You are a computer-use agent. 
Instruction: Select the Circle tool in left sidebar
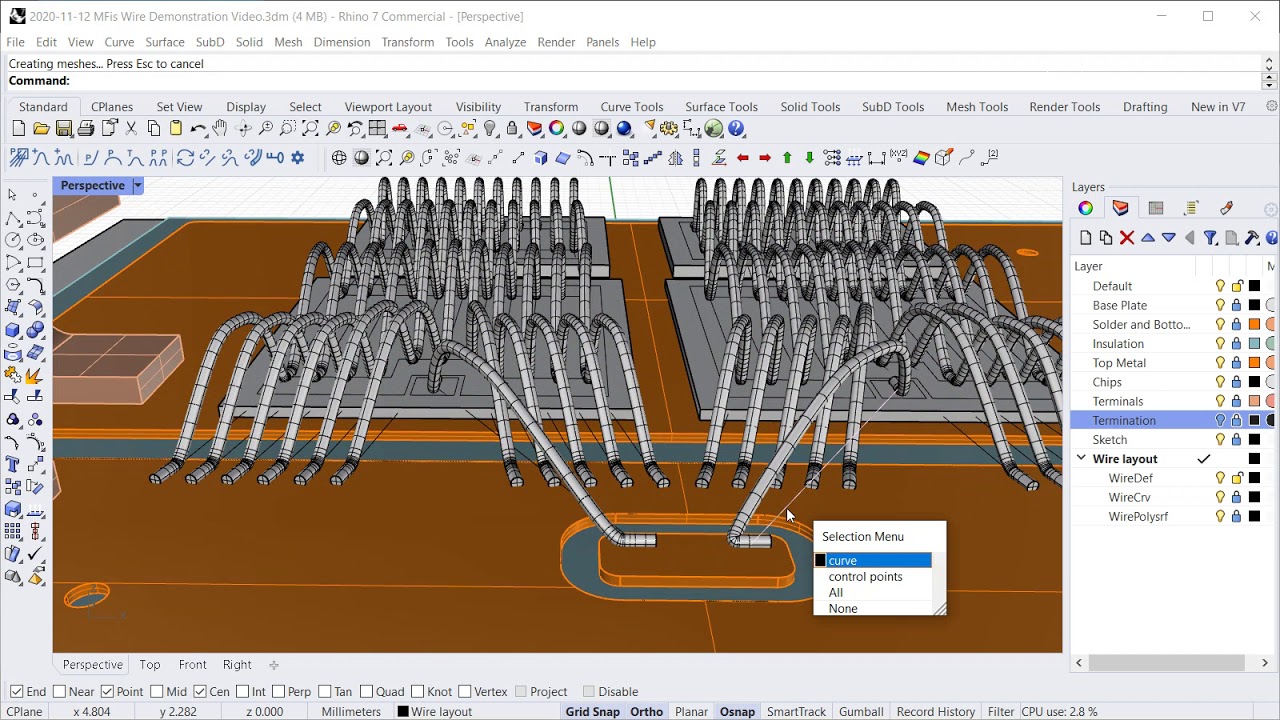point(13,240)
